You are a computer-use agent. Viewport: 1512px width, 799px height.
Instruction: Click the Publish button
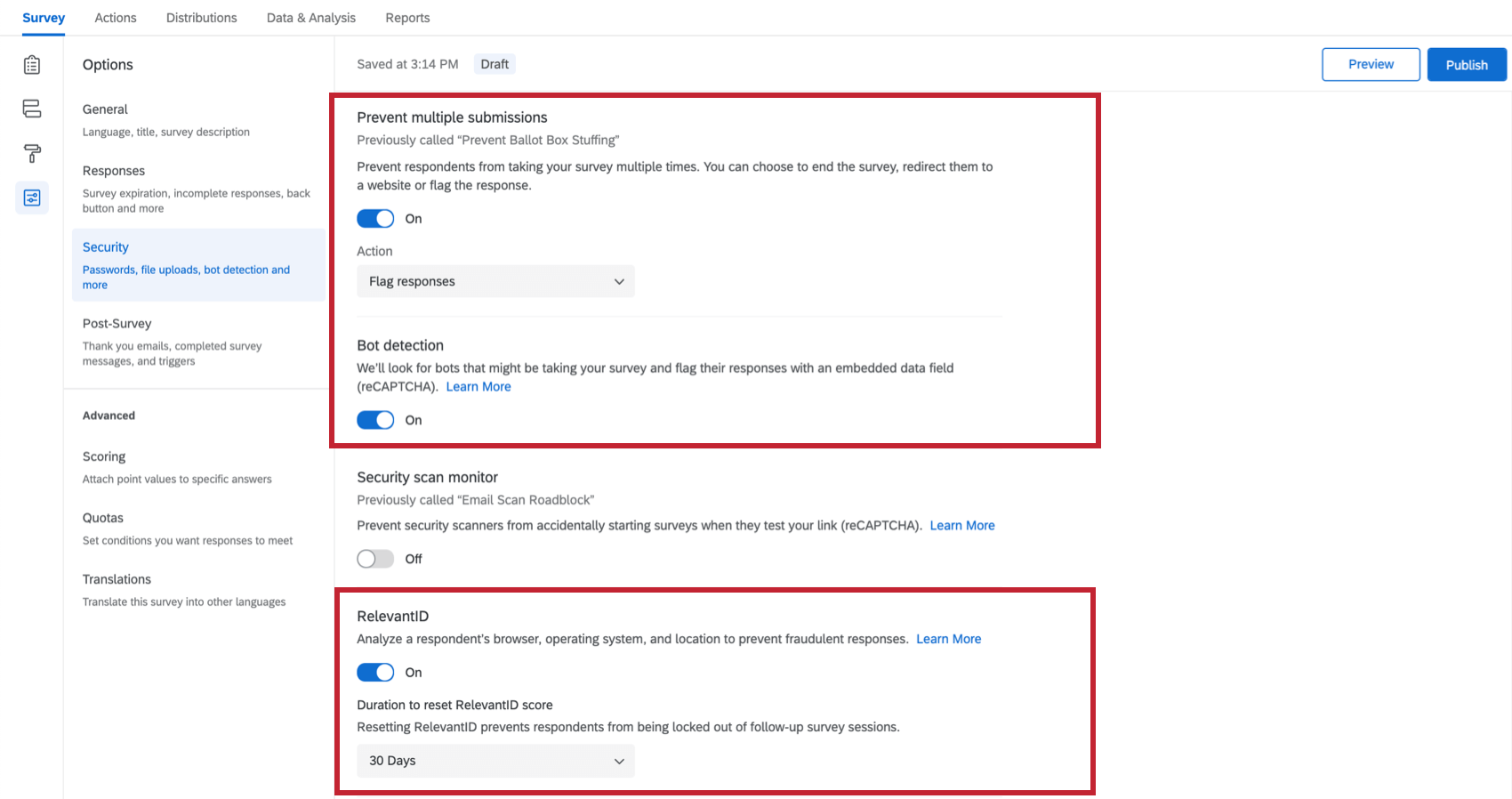(x=1467, y=65)
